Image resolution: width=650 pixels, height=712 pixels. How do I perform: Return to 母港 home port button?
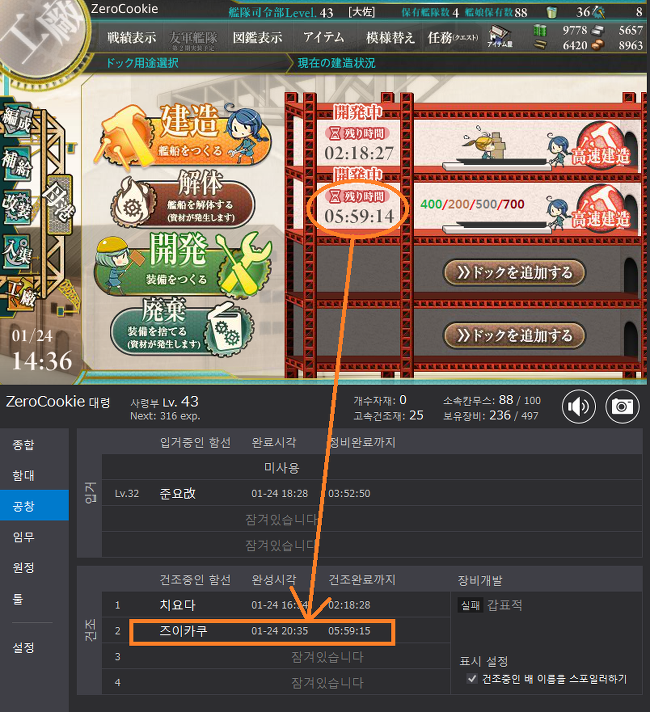coord(59,204)
